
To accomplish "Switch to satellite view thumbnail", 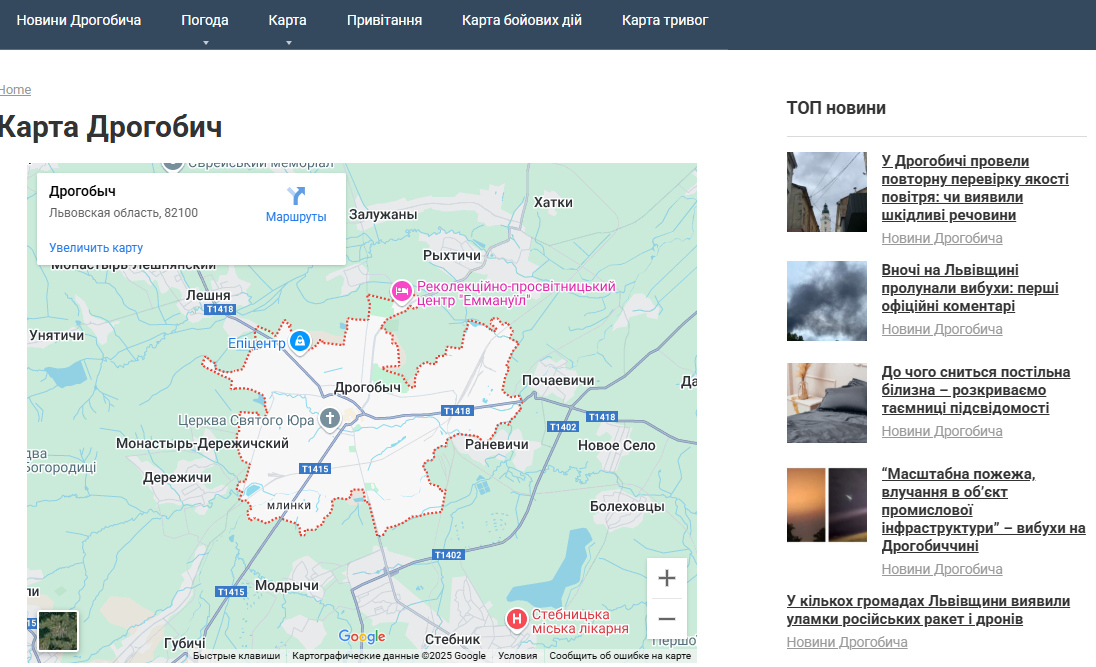I will coord(58,630).
